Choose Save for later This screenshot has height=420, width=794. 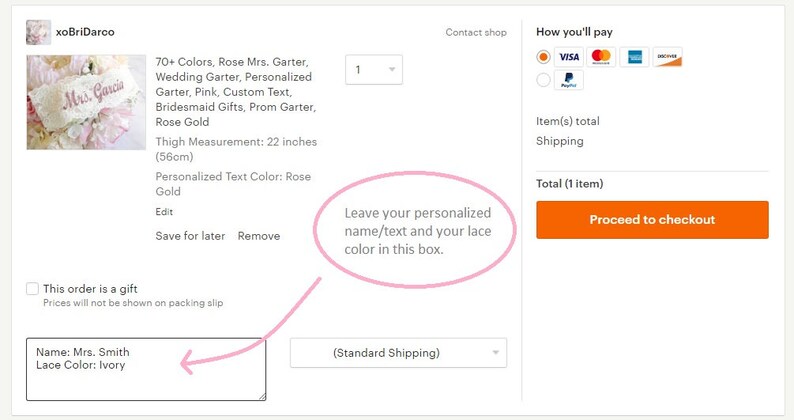(190, 236)
